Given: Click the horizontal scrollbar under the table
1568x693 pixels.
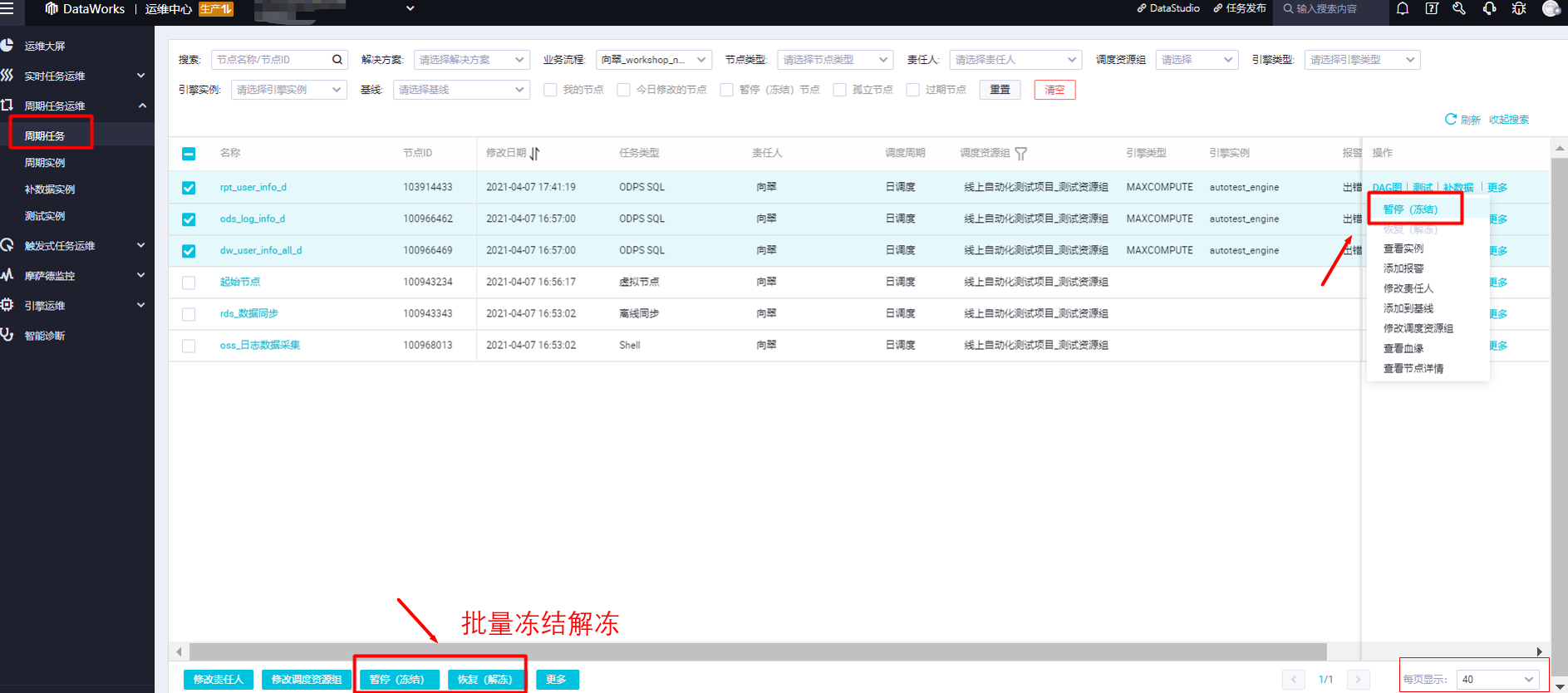Looking at the screenshot, I should pyautogui.click(x=758, y=651).
